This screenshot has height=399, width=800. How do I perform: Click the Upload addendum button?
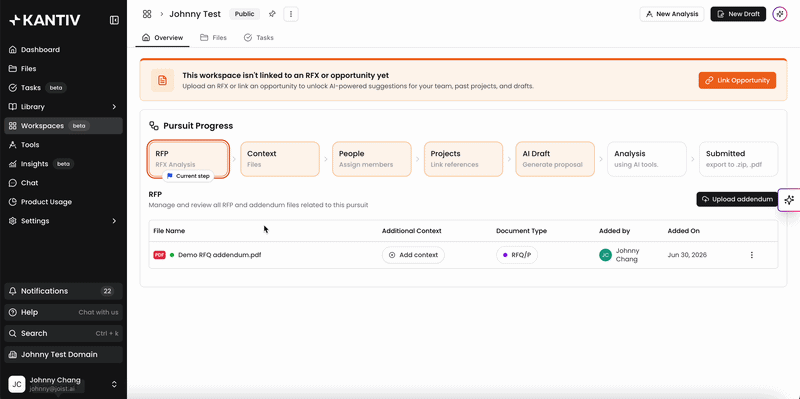[737, 200]
